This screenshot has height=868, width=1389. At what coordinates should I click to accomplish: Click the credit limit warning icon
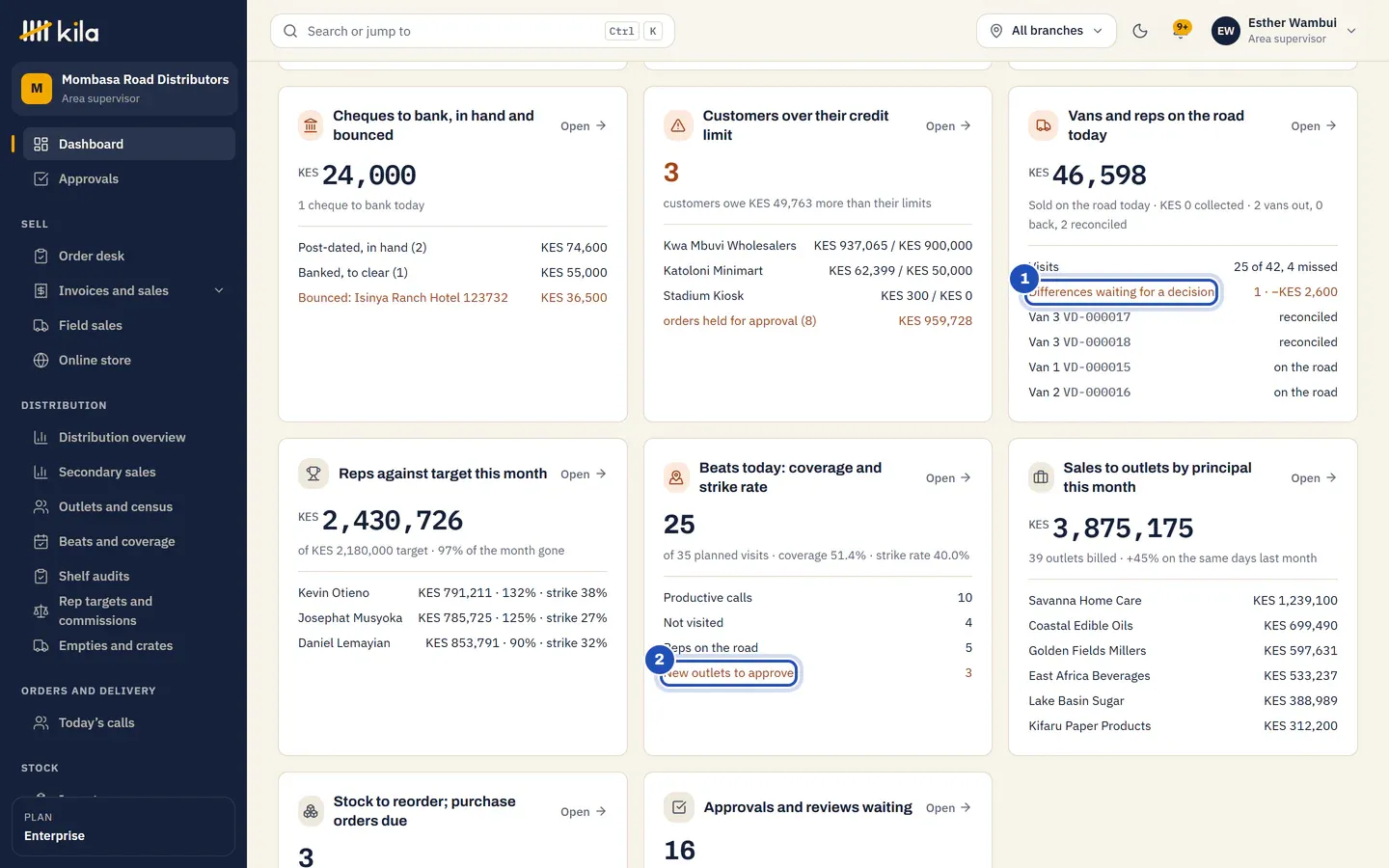678,125
